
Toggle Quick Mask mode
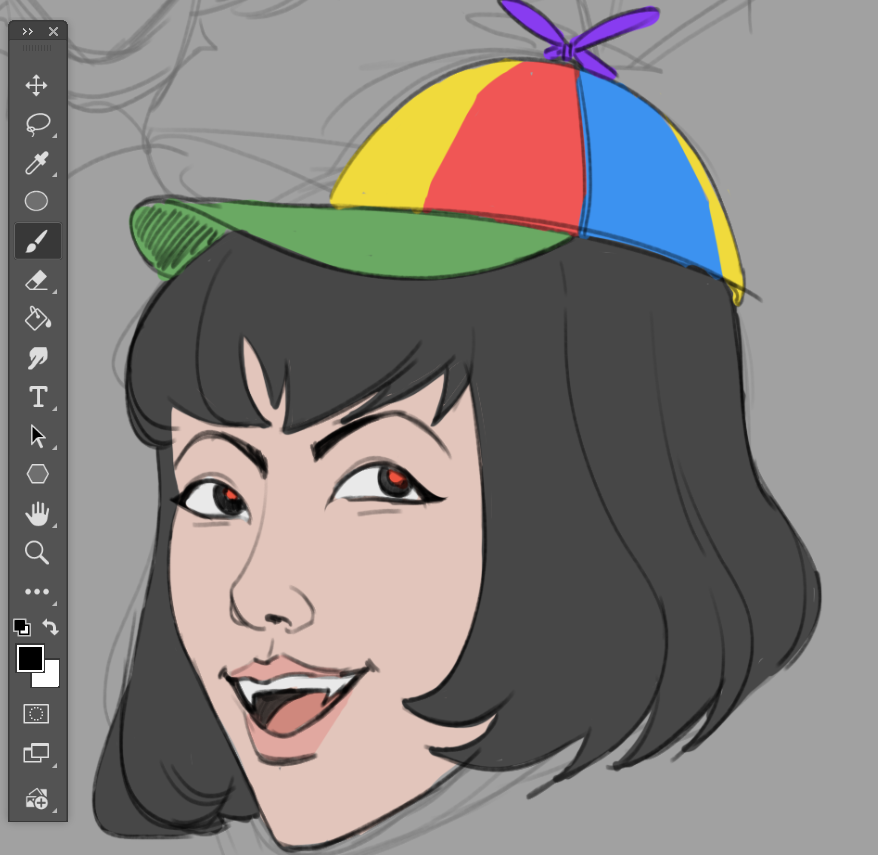36,714
